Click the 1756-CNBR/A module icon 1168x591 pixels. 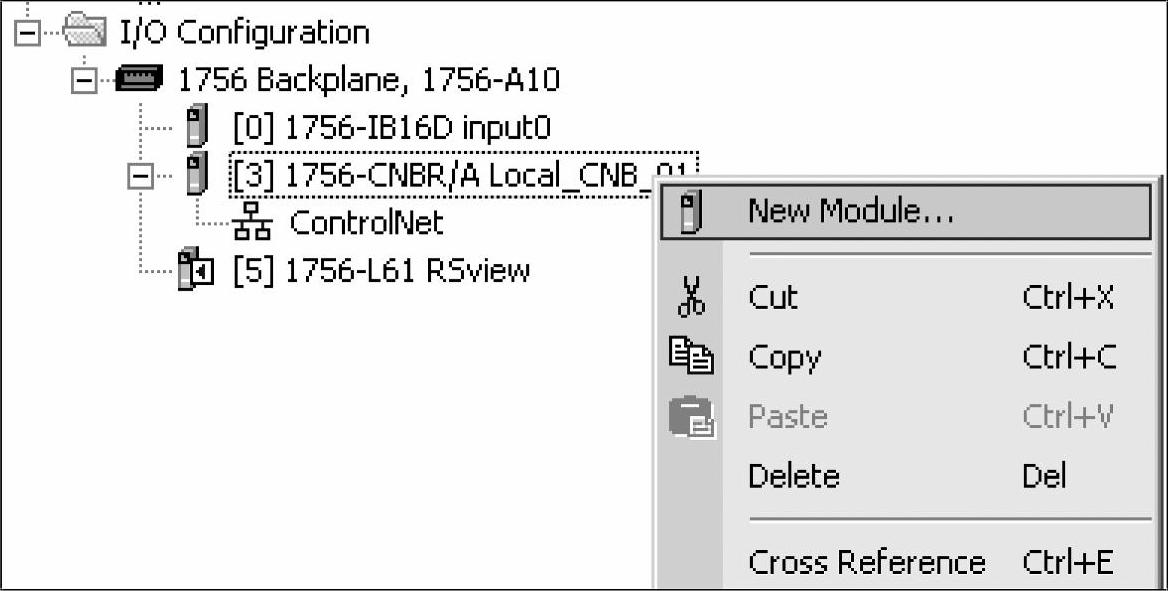coord(195,174)
